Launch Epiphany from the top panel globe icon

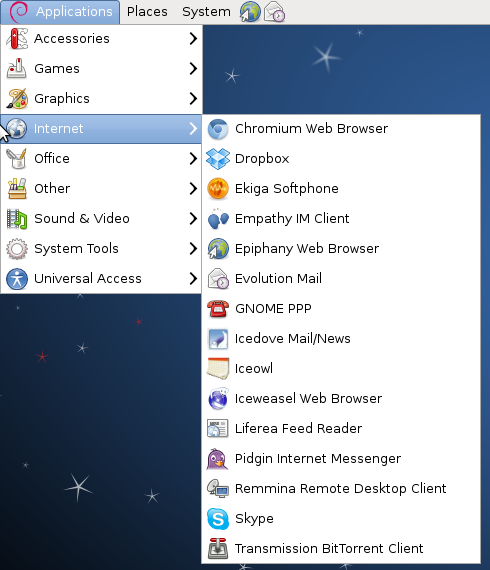click(x=250, y=11)
